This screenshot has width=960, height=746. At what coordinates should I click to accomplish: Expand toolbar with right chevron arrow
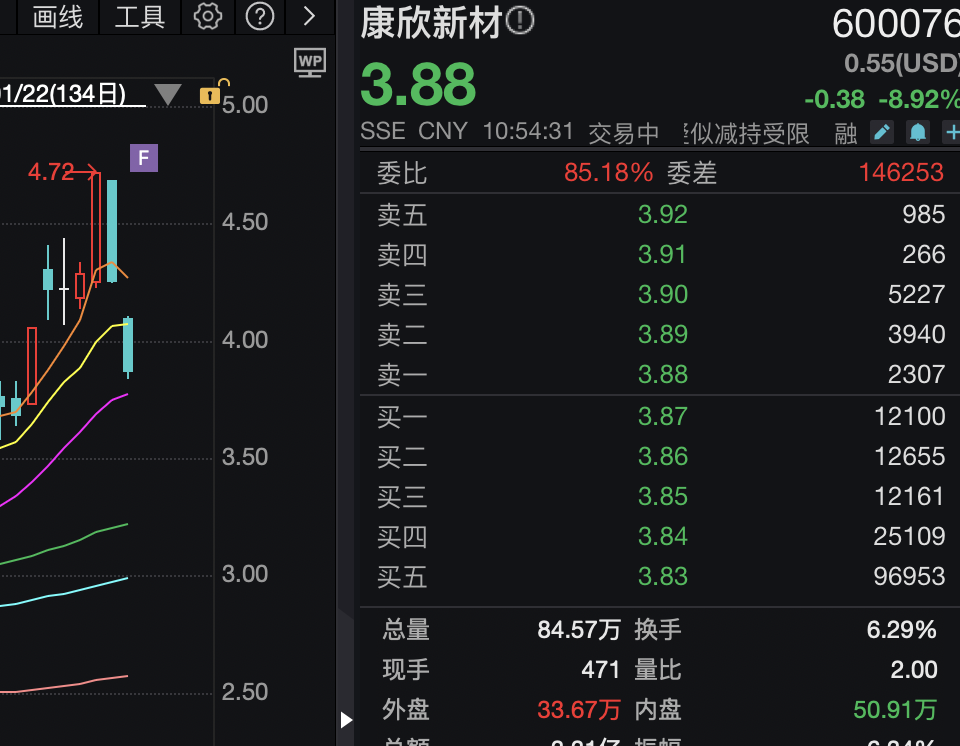tap(309, 17)
